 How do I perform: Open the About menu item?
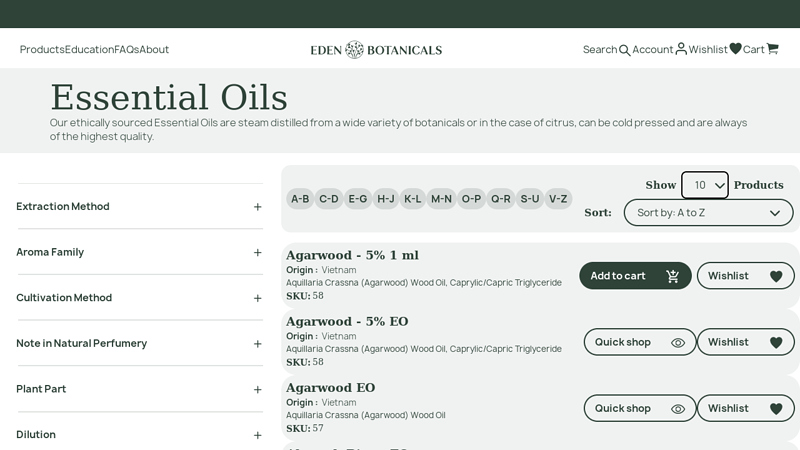click(x=154, y=49)
